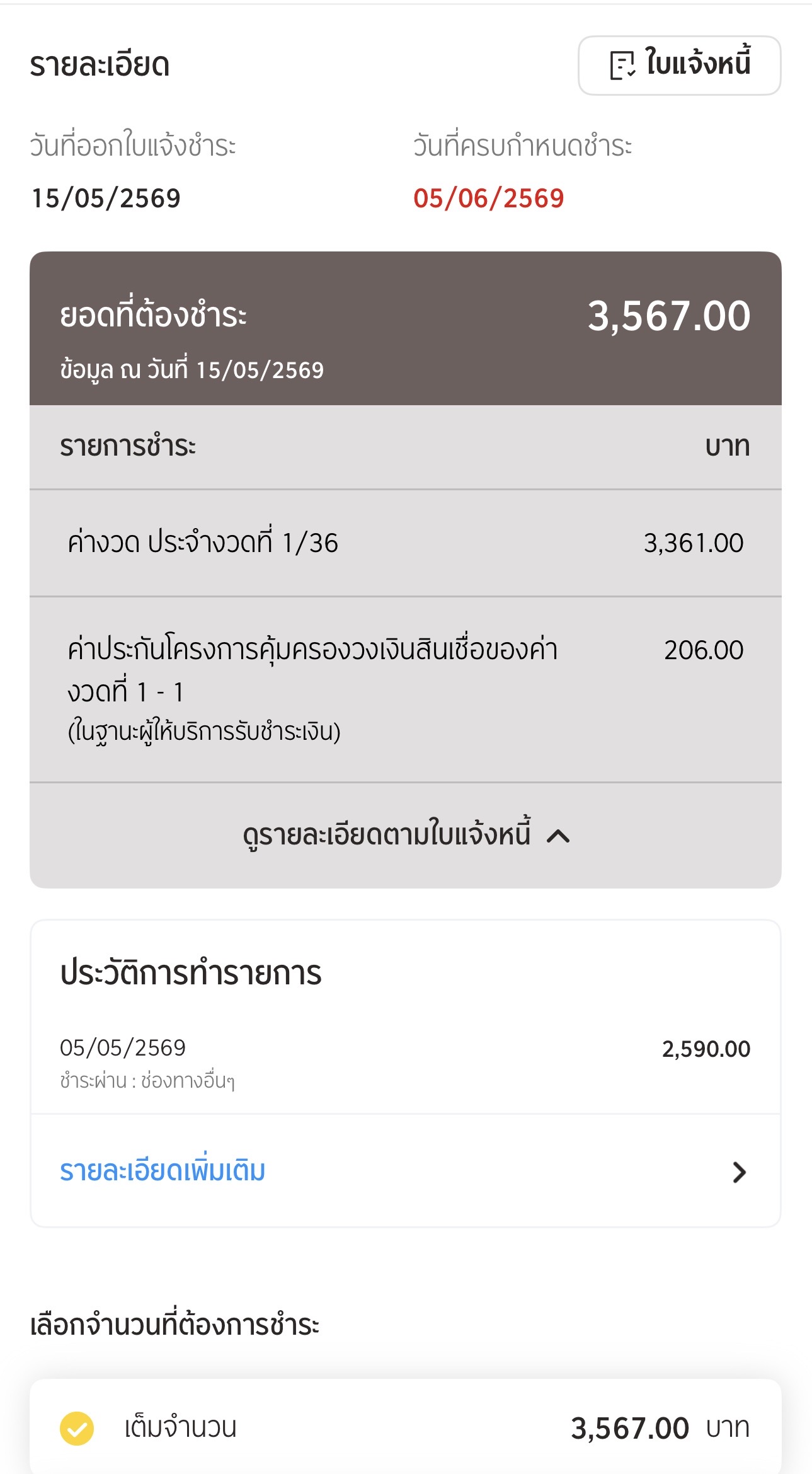Tap the invoice document icon
The height and width of the screenshot is (1474, 812).
click(622, 66)
